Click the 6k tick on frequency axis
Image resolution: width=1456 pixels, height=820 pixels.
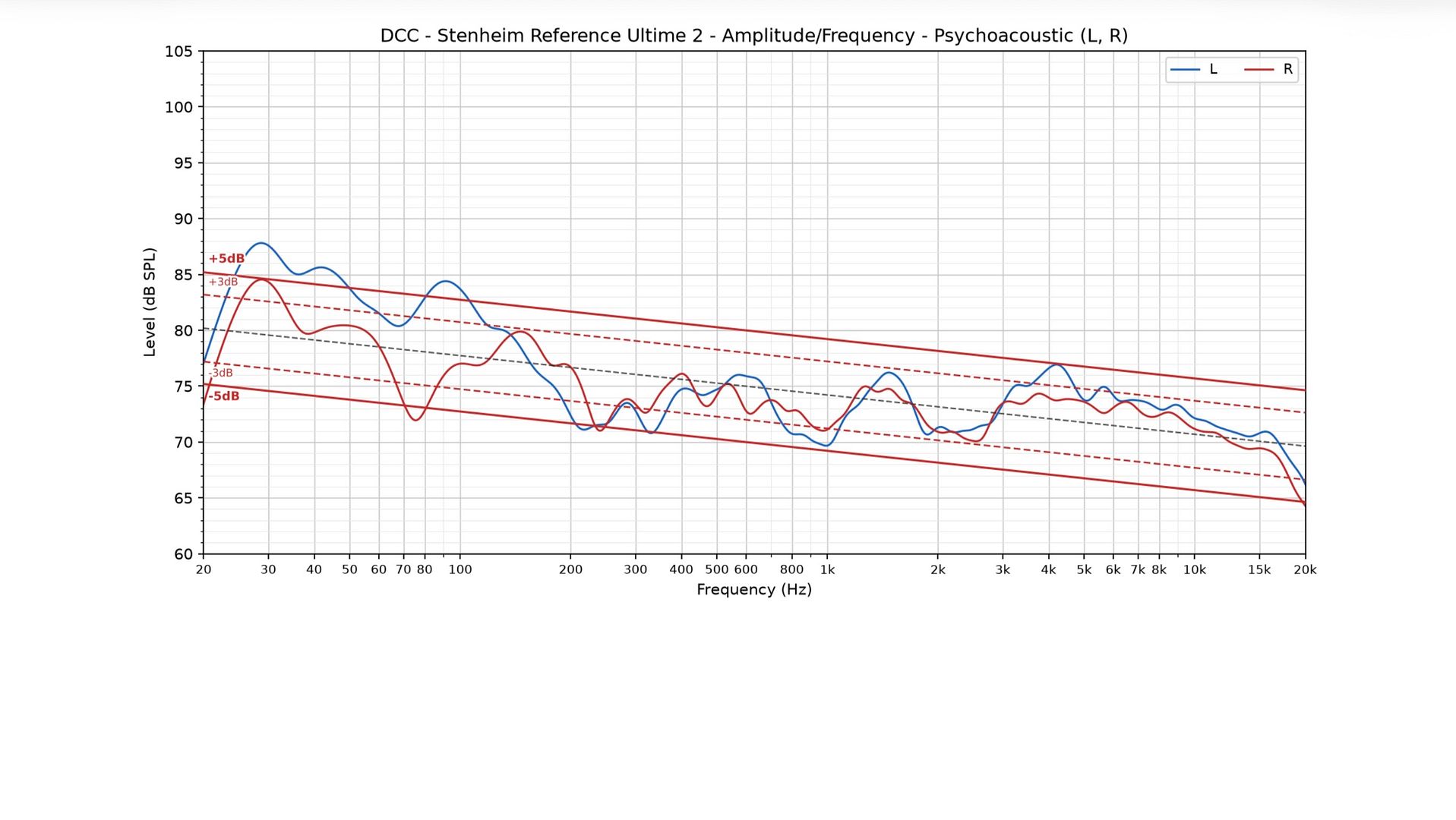pyautogui.click(x=1113, y=569)
